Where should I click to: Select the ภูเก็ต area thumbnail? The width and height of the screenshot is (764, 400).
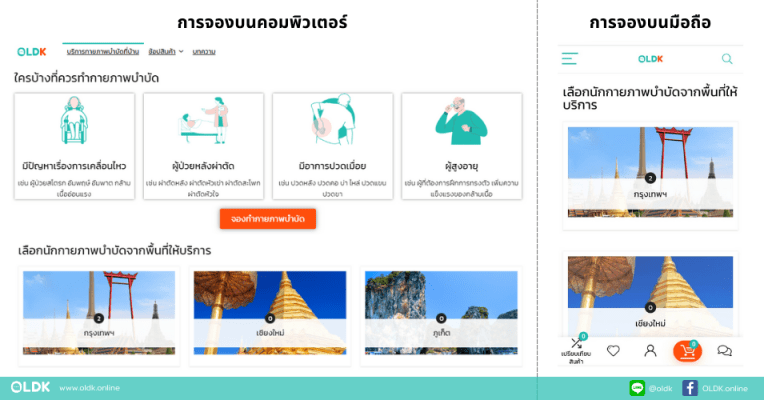pyautogui.click(x=441, y=313)
